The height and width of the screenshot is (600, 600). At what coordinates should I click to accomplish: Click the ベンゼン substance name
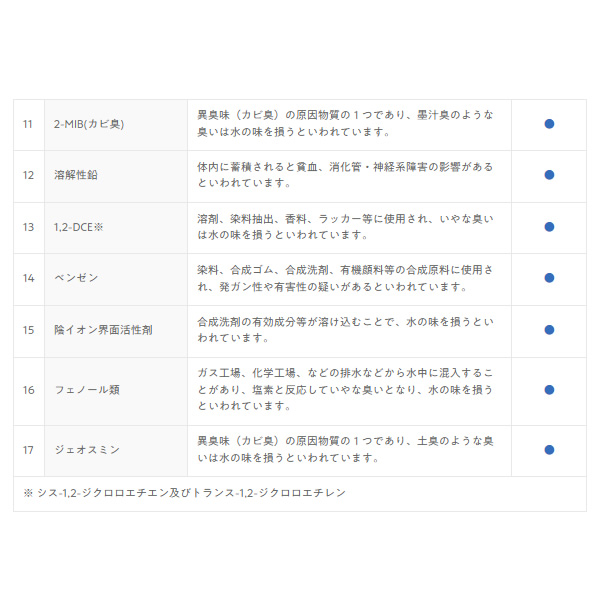coord(76,278)
